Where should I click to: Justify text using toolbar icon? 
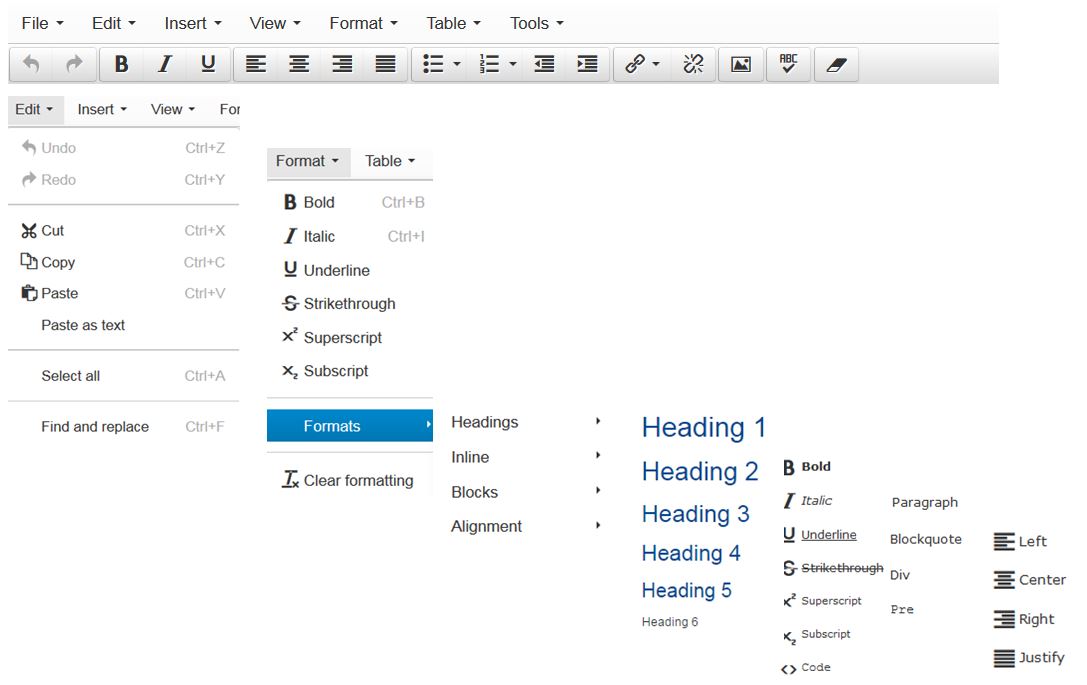pyautogui.click(x=385, y=64)
